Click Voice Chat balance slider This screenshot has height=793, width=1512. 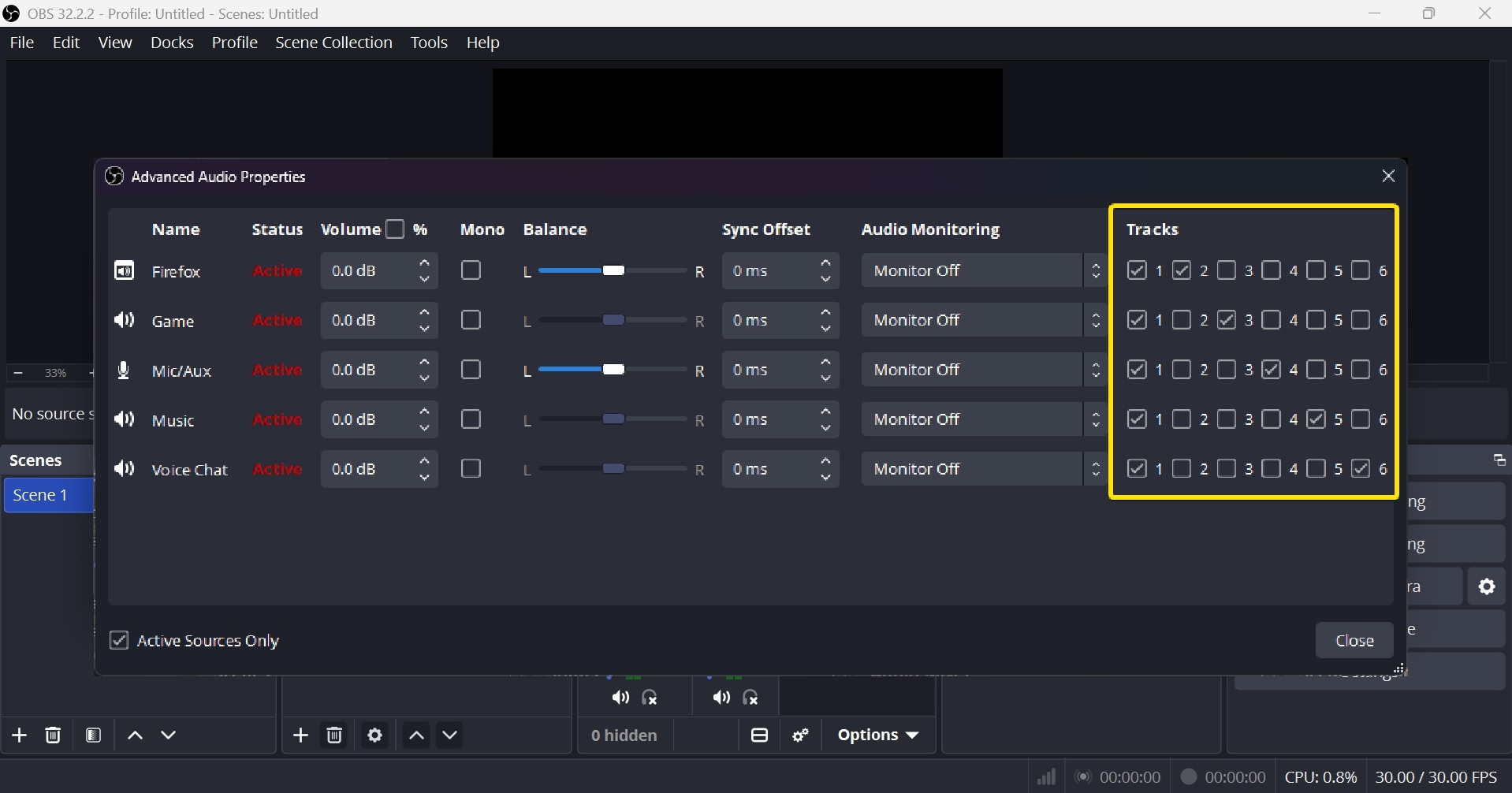(x=613, y=470)
